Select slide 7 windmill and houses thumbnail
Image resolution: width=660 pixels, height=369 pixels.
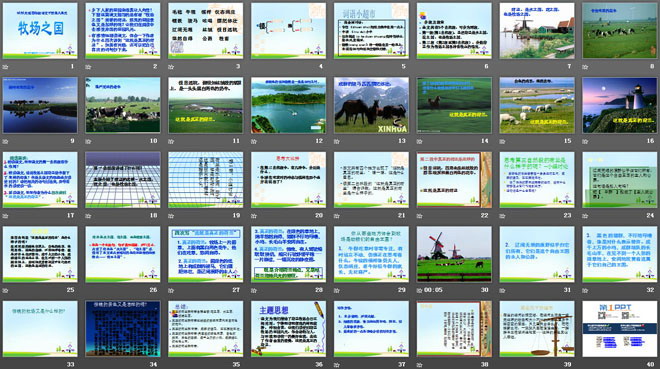[537, 31]
